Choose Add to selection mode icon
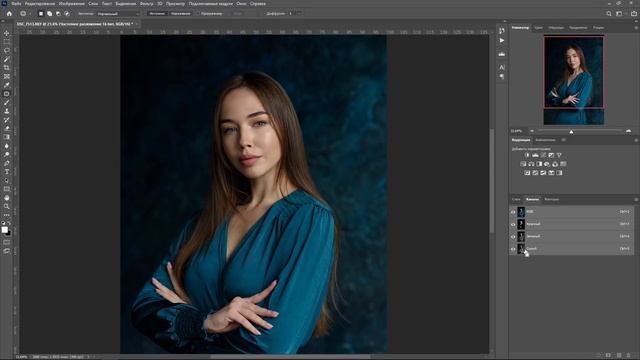 pyautogui.click(x=49, y=13)
